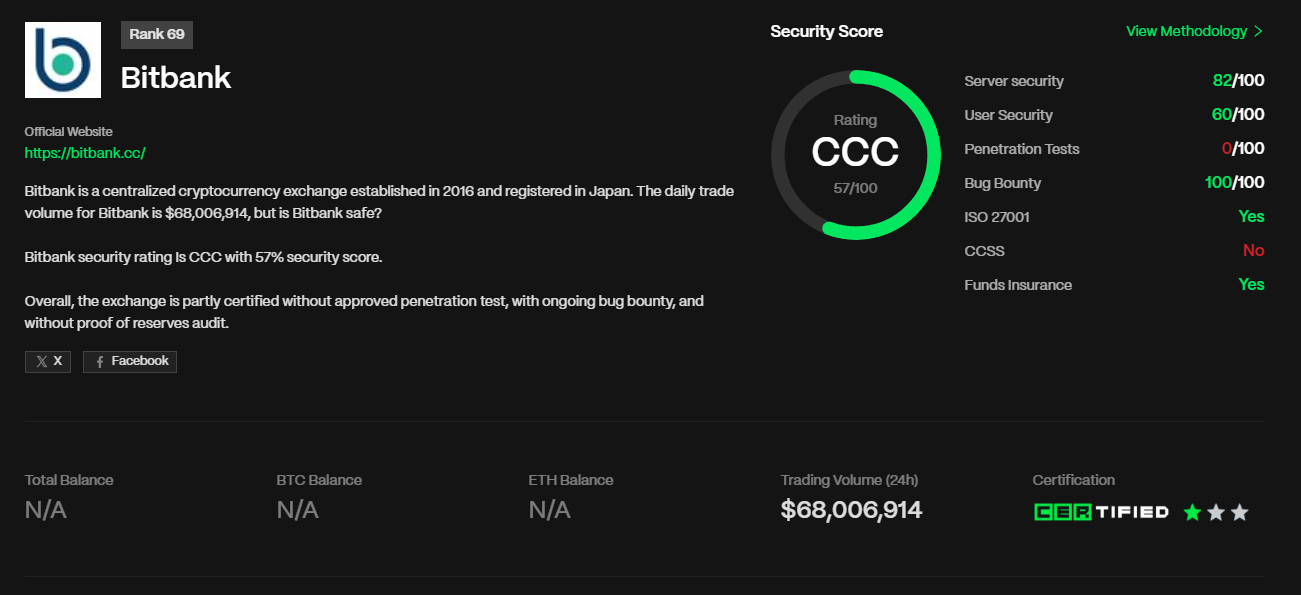Viewport: 1301px width, 595px height.
Task: Select the Penetration Tests score row
Action: (1114, 149)
